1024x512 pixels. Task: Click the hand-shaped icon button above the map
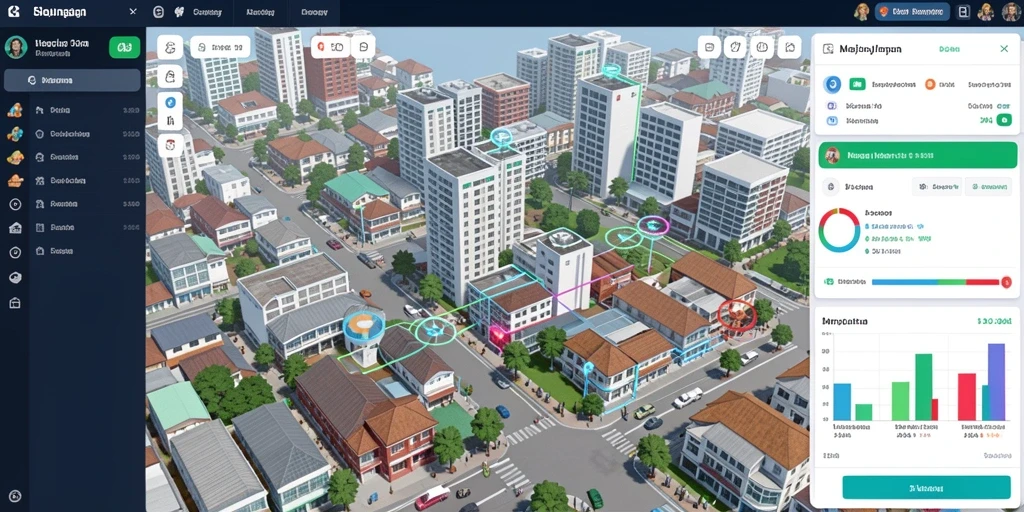[735, 47]
